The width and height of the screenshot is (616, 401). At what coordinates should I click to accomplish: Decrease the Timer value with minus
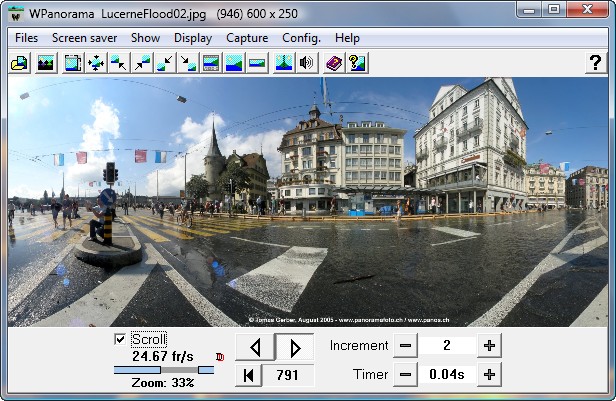tap(405, 375)
